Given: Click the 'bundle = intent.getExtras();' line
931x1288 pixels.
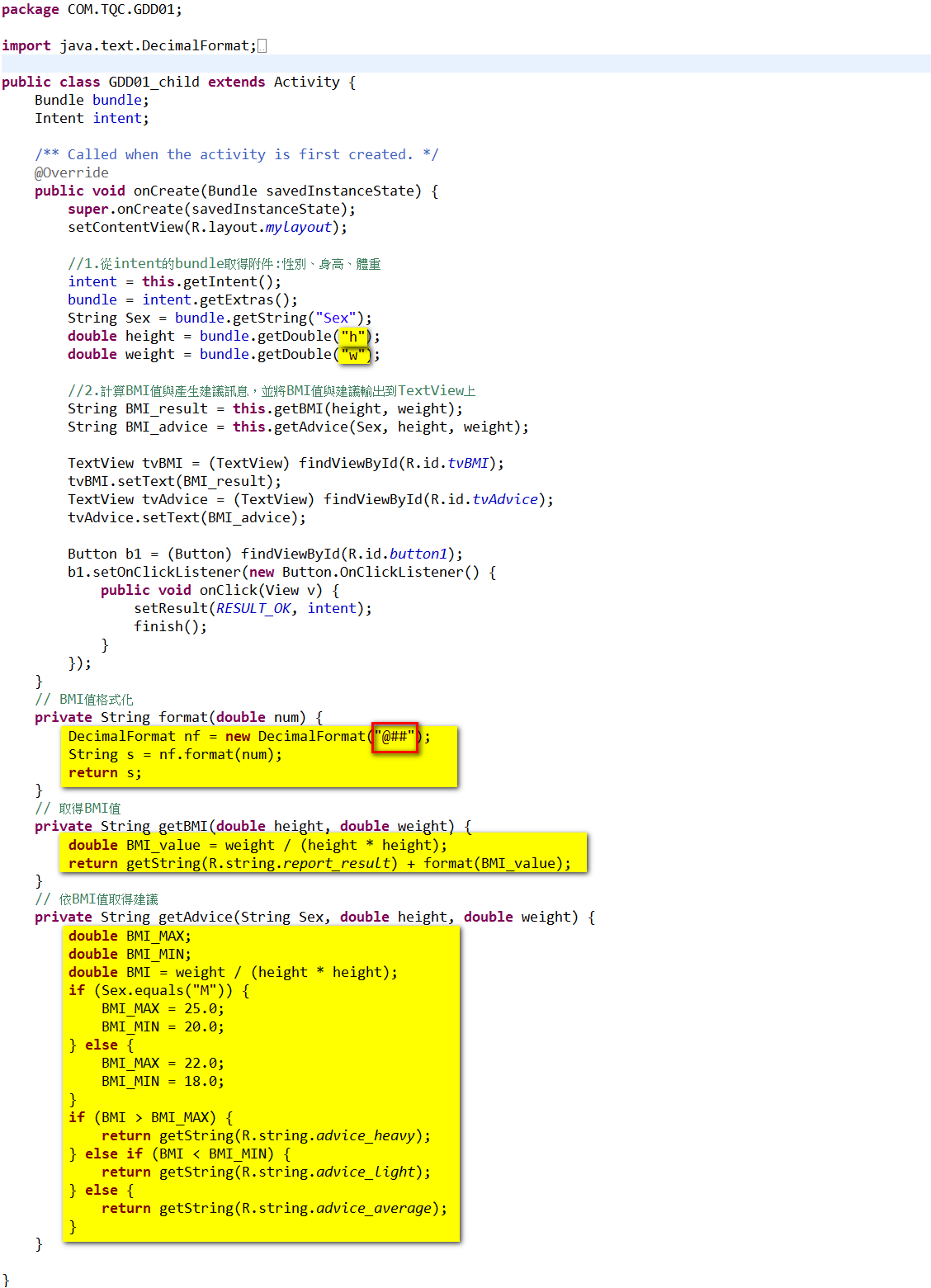Looking at the screenshot, I should pos(183,300).
